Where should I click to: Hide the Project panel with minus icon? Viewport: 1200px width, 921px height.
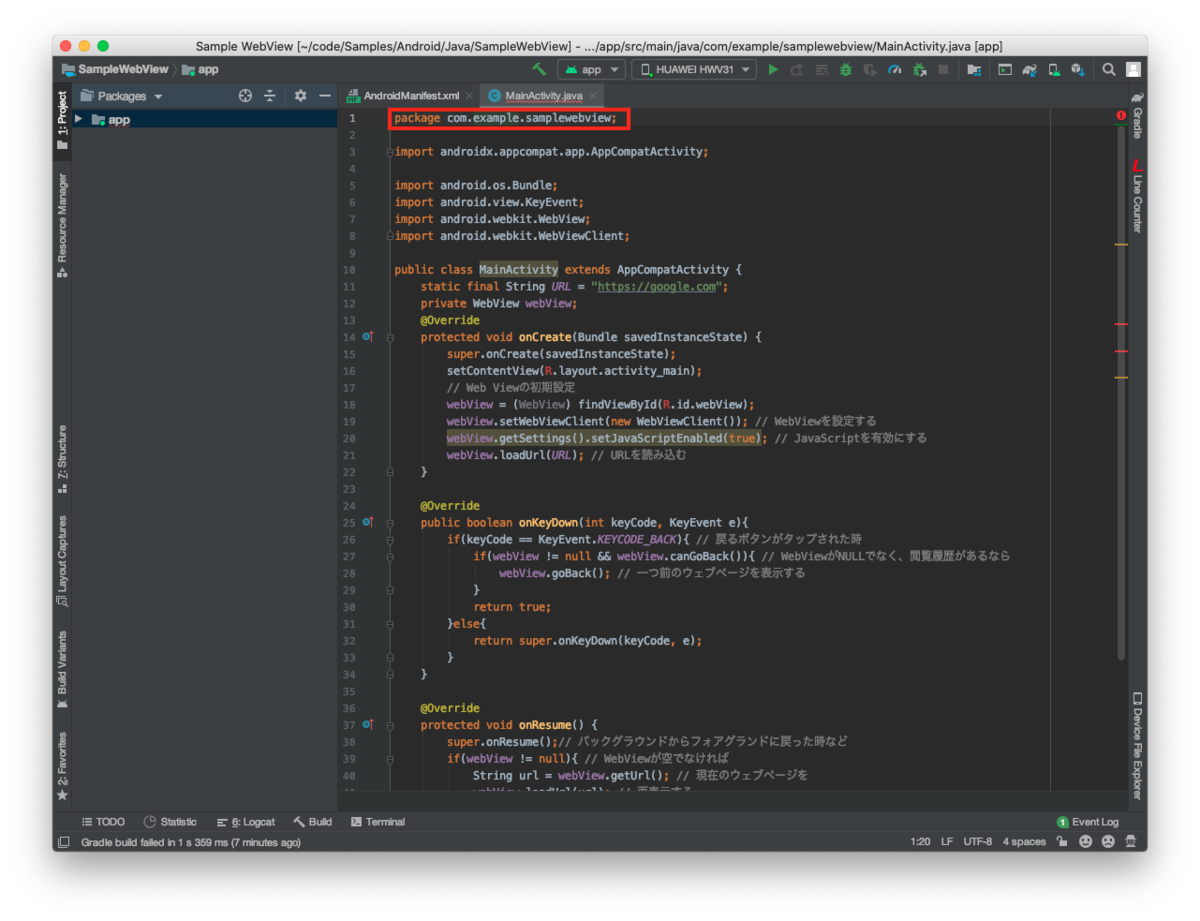324,96
